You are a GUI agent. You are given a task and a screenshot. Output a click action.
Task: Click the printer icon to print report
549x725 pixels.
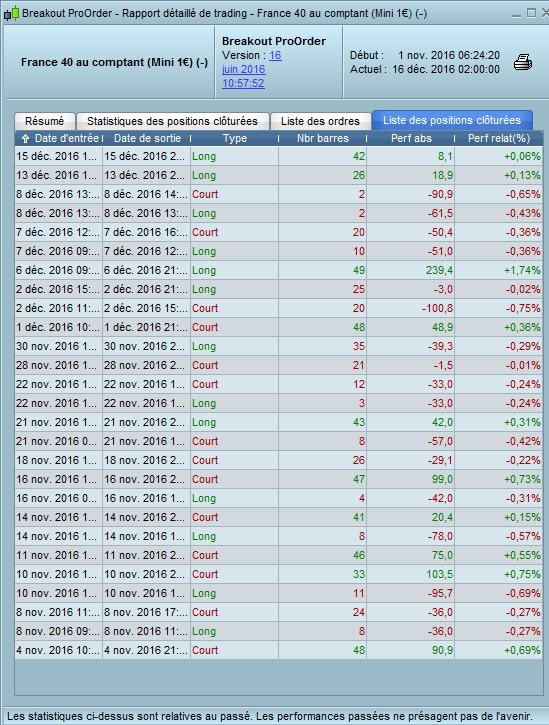click(523, 62)
